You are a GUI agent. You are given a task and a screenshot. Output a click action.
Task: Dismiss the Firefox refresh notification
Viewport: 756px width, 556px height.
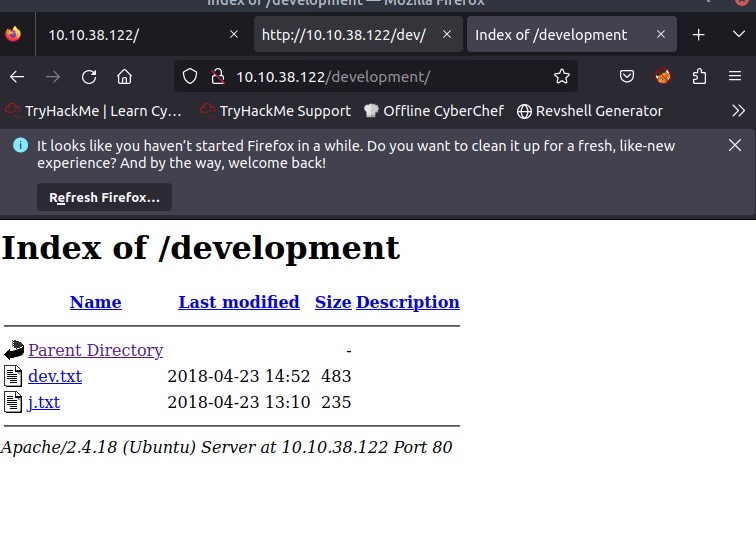(x=735, y=145)
